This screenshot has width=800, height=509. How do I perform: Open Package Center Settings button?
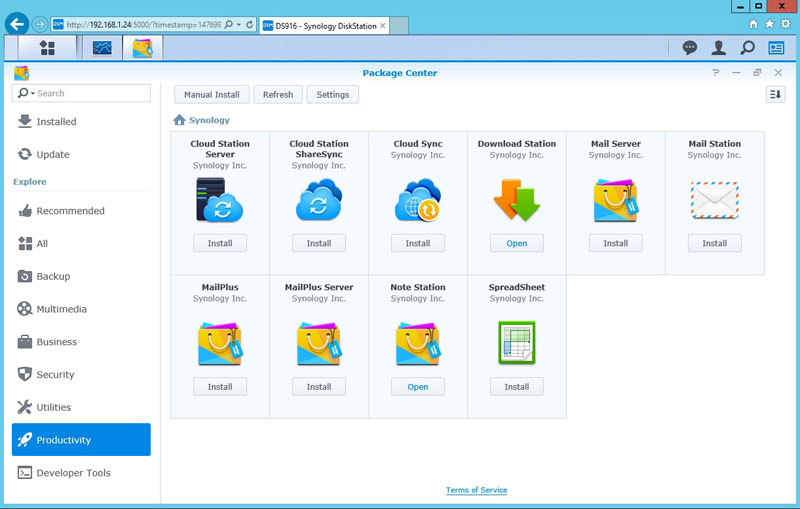tap(333, 94)
